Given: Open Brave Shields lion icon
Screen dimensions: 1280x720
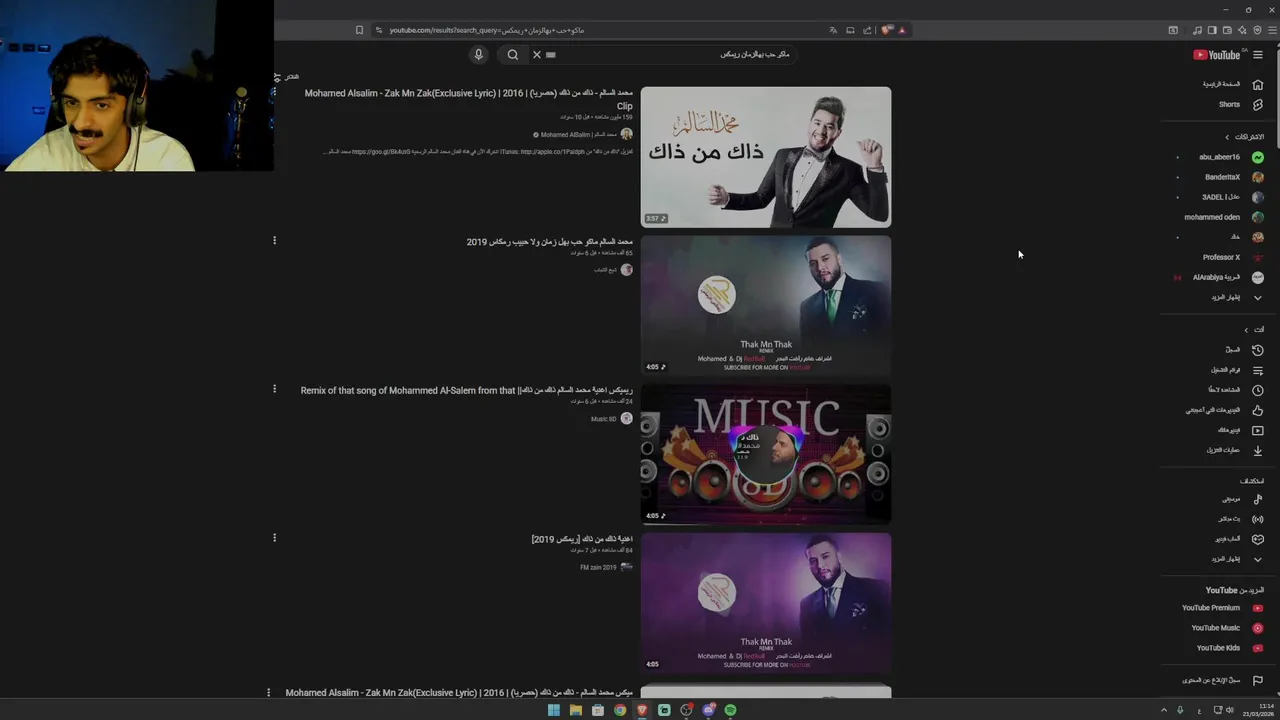Looking at the screenshot, I should tap(886, 30).
